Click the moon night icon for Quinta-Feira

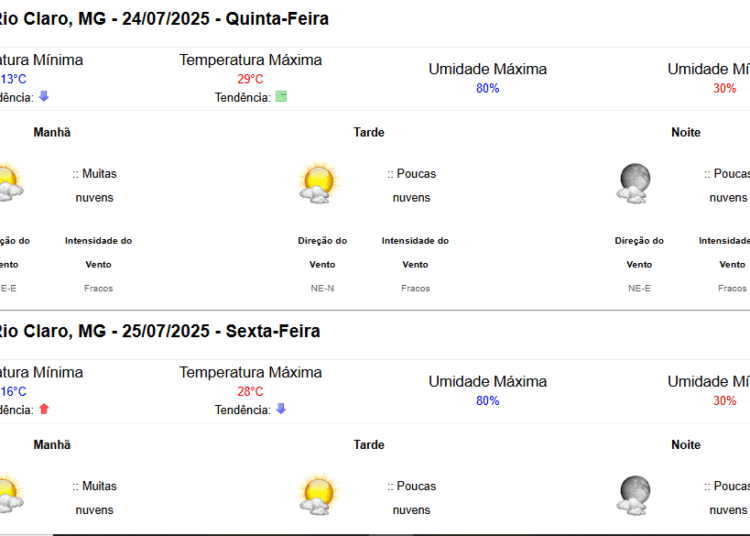click(x=634, y=184)
